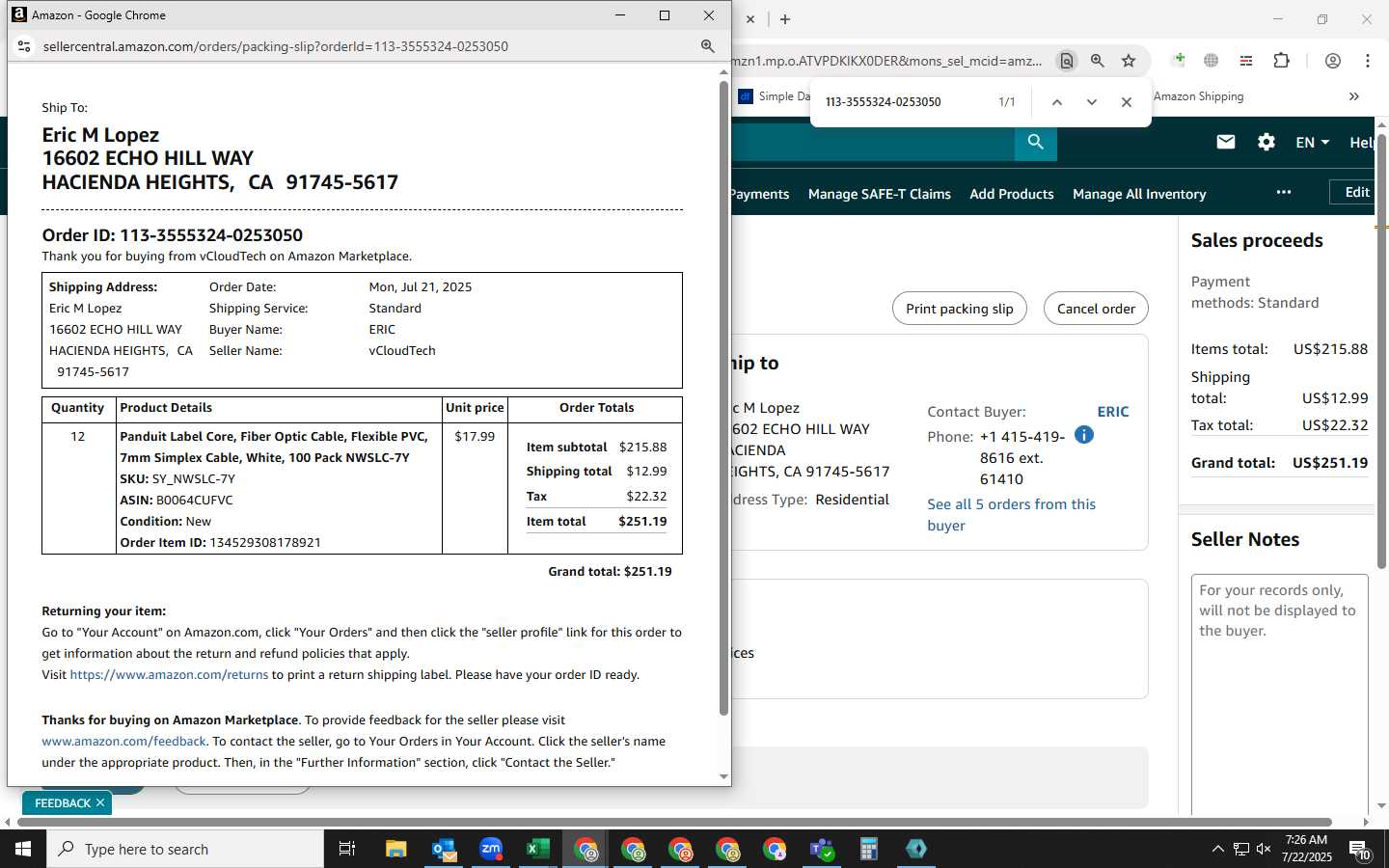This screenshot has height=868, width=1389.
Task: Open the www.amazon.com/feedback link on the packing slip
Action: point(123,742)
